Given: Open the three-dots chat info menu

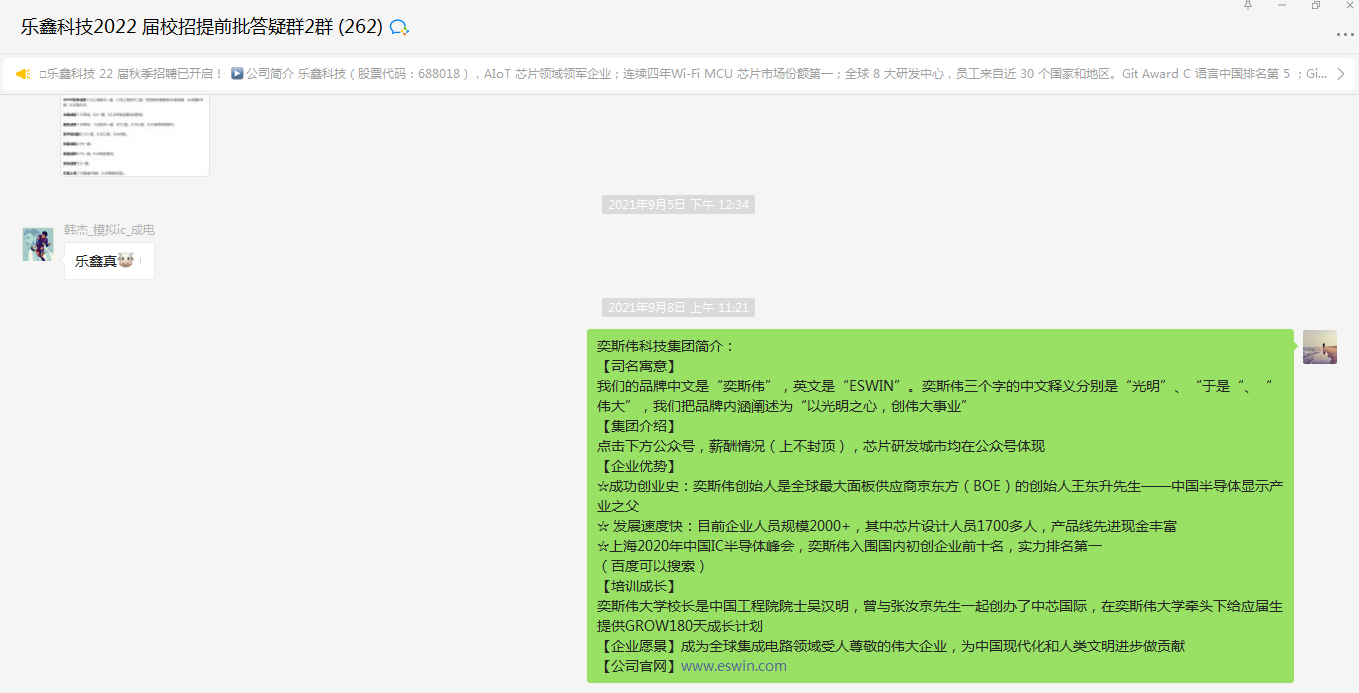Looking at the screenshot, I should [1345, 35].
